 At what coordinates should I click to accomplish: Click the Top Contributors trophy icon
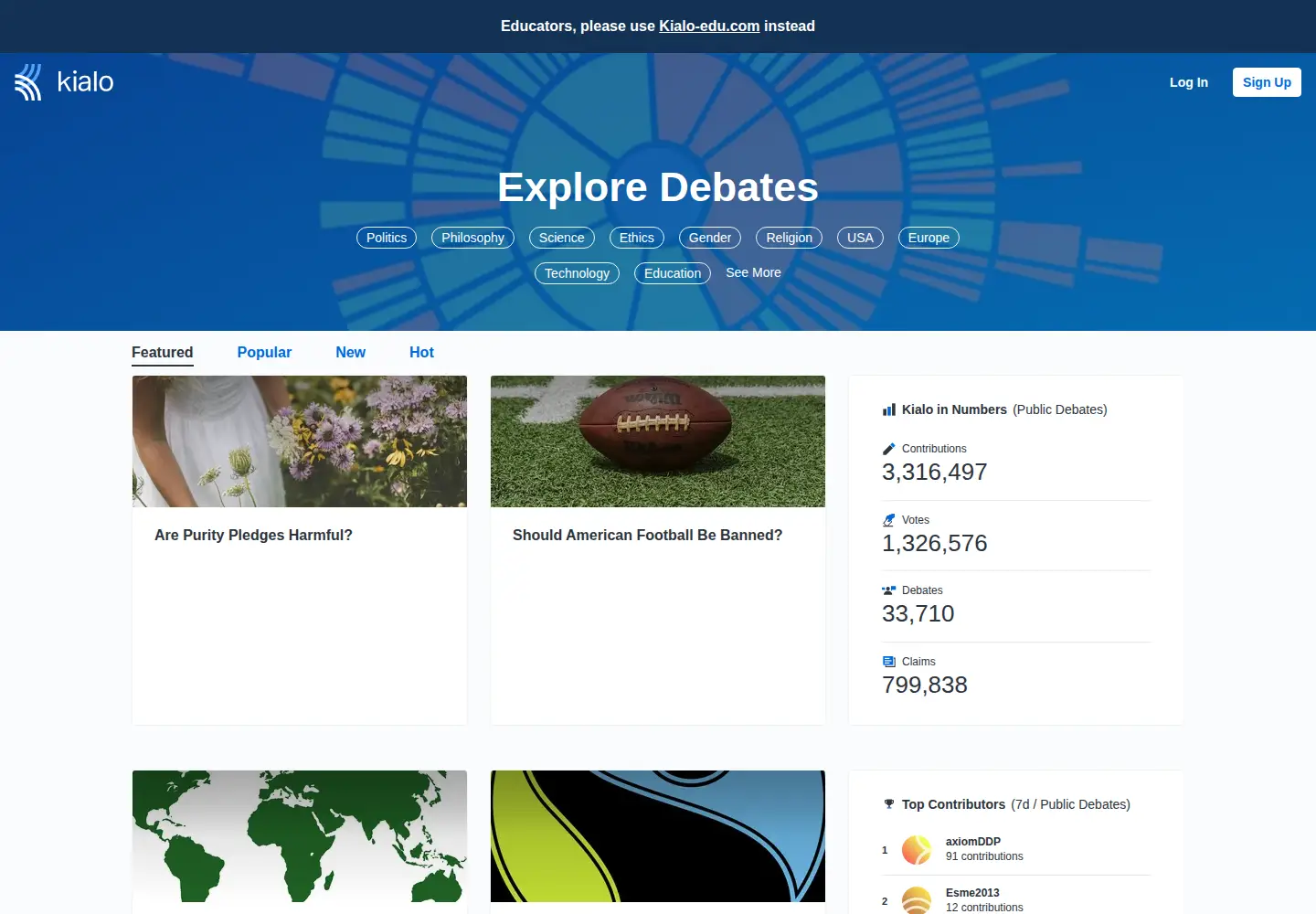[889, 804]
